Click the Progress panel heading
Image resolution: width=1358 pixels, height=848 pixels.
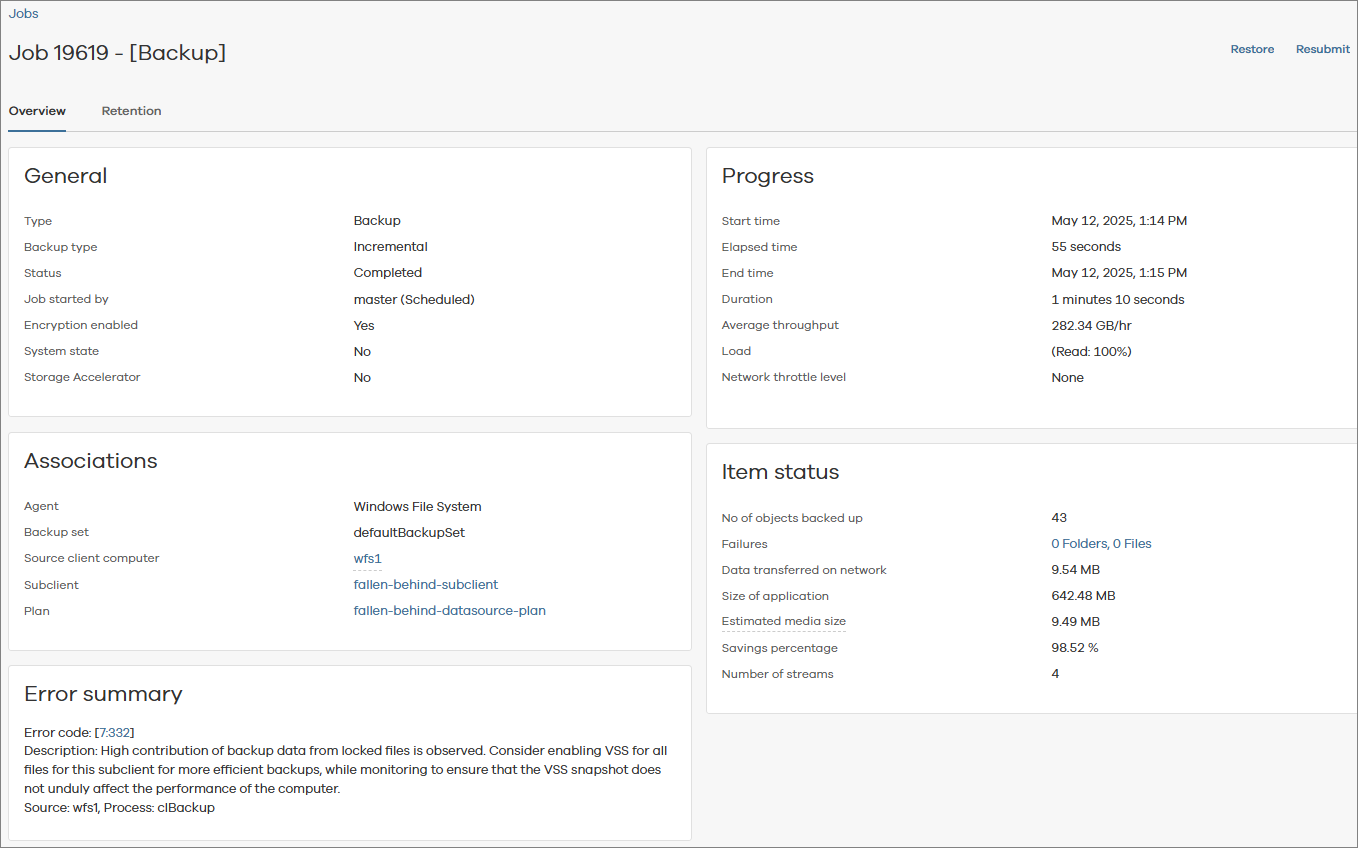click(767, 175)
